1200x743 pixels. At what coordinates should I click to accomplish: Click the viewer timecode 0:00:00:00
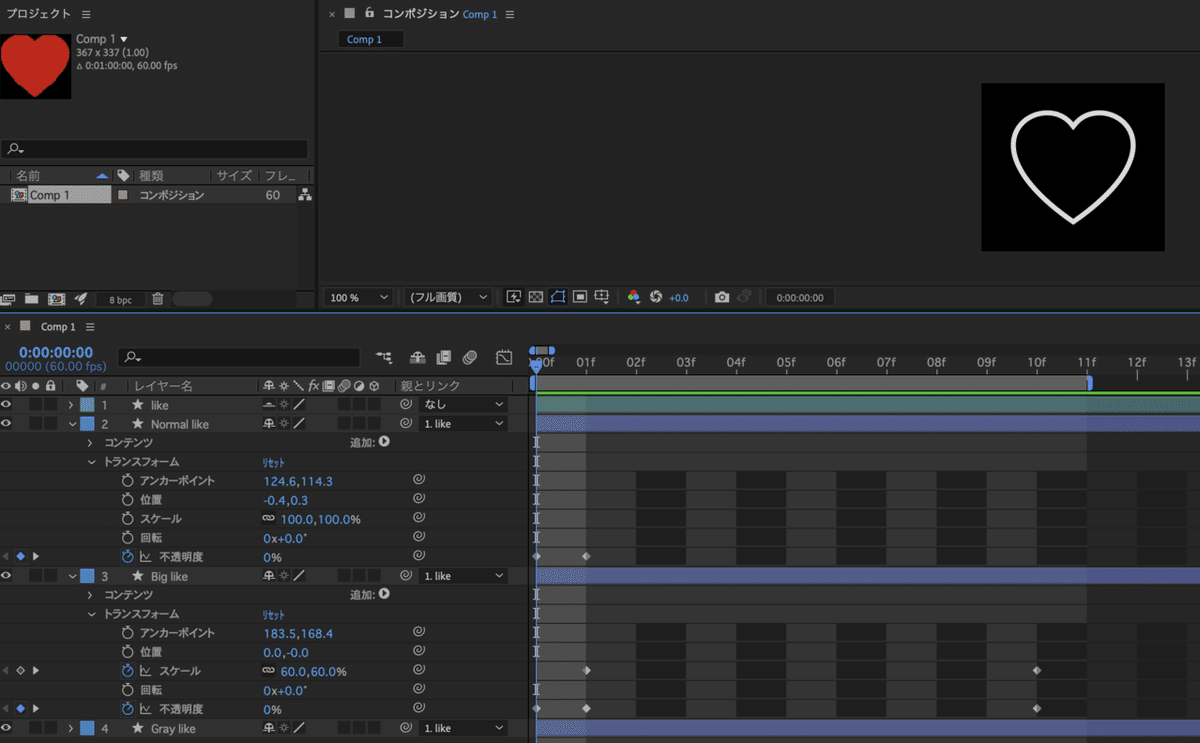pyautogui.click(x=800, y=298)
